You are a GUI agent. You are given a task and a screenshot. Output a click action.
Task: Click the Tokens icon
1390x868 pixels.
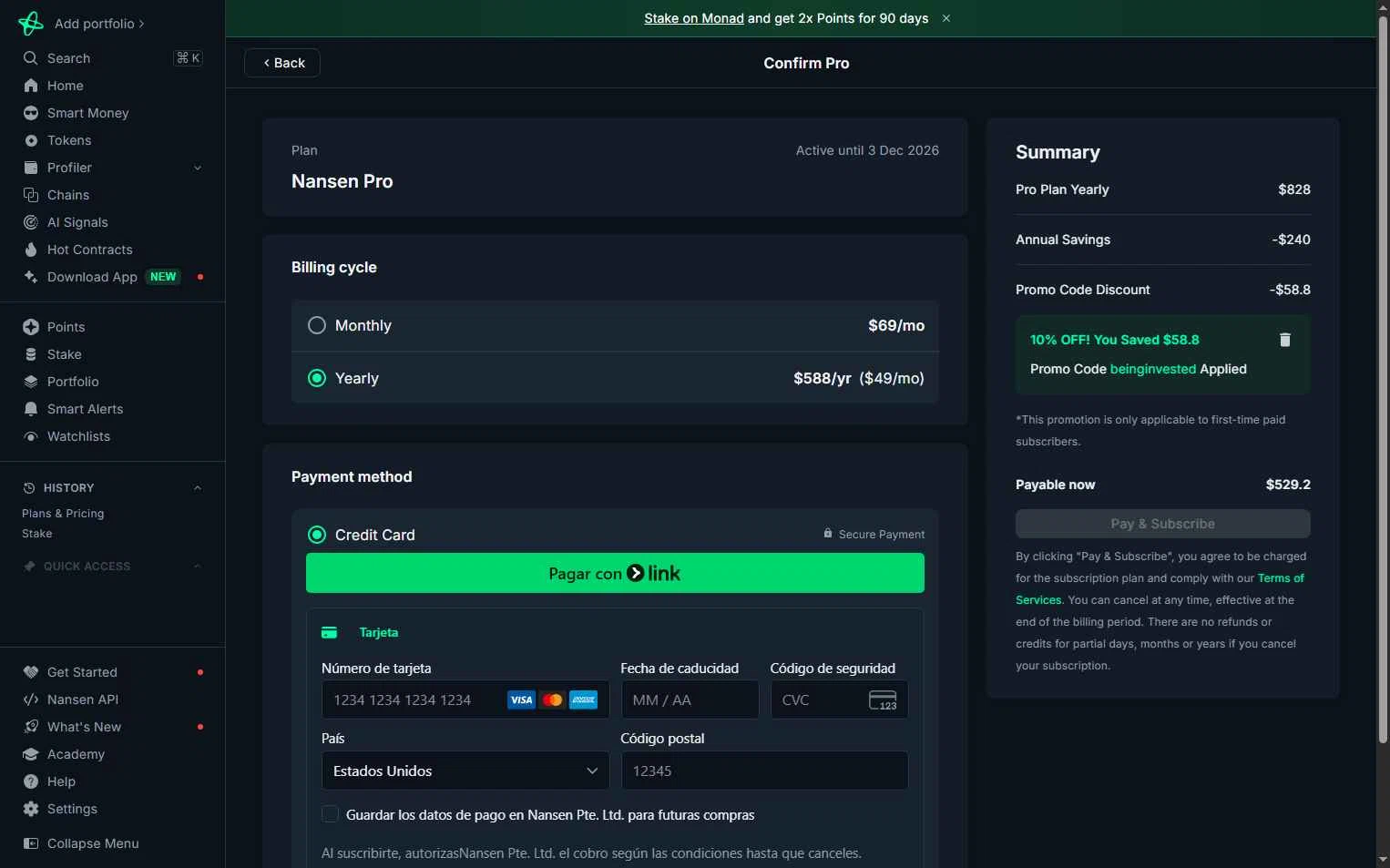point(31,140)
